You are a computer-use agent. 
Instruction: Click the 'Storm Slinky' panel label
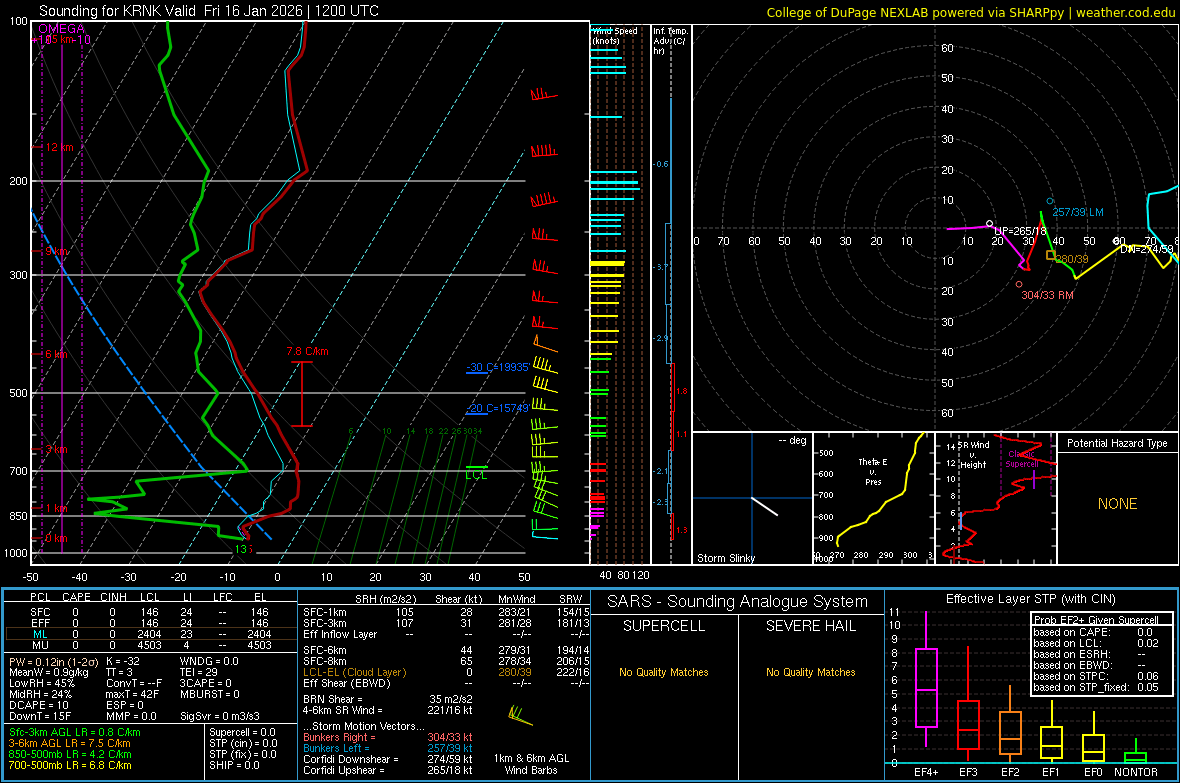[725, 558]
